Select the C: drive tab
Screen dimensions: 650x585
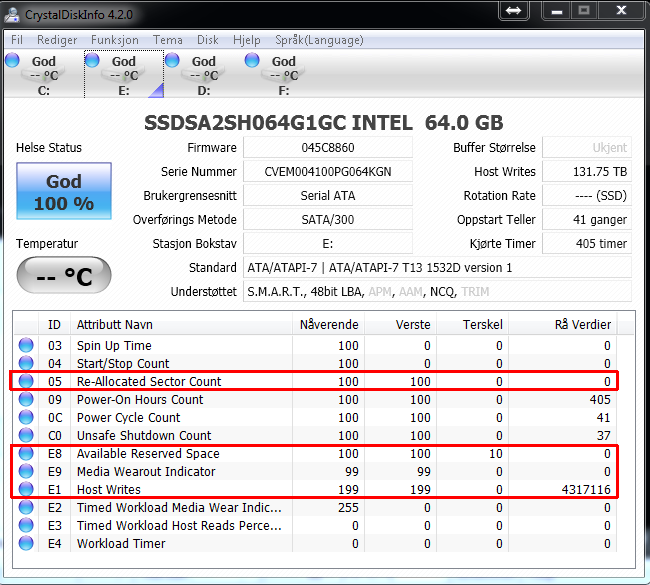point(44,75)
